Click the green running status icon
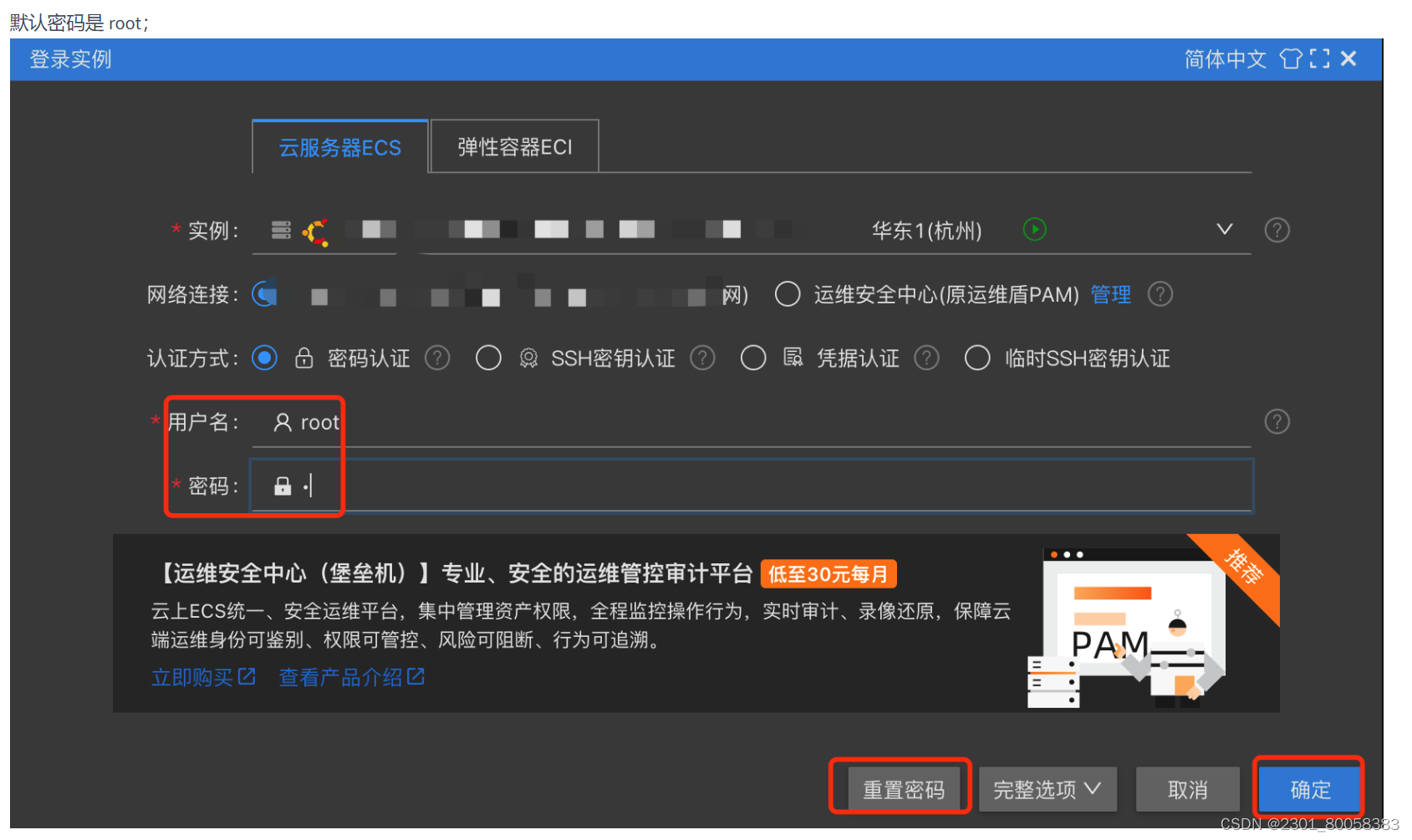Viewport: 1412px width, 840px height. (1035, 229)
